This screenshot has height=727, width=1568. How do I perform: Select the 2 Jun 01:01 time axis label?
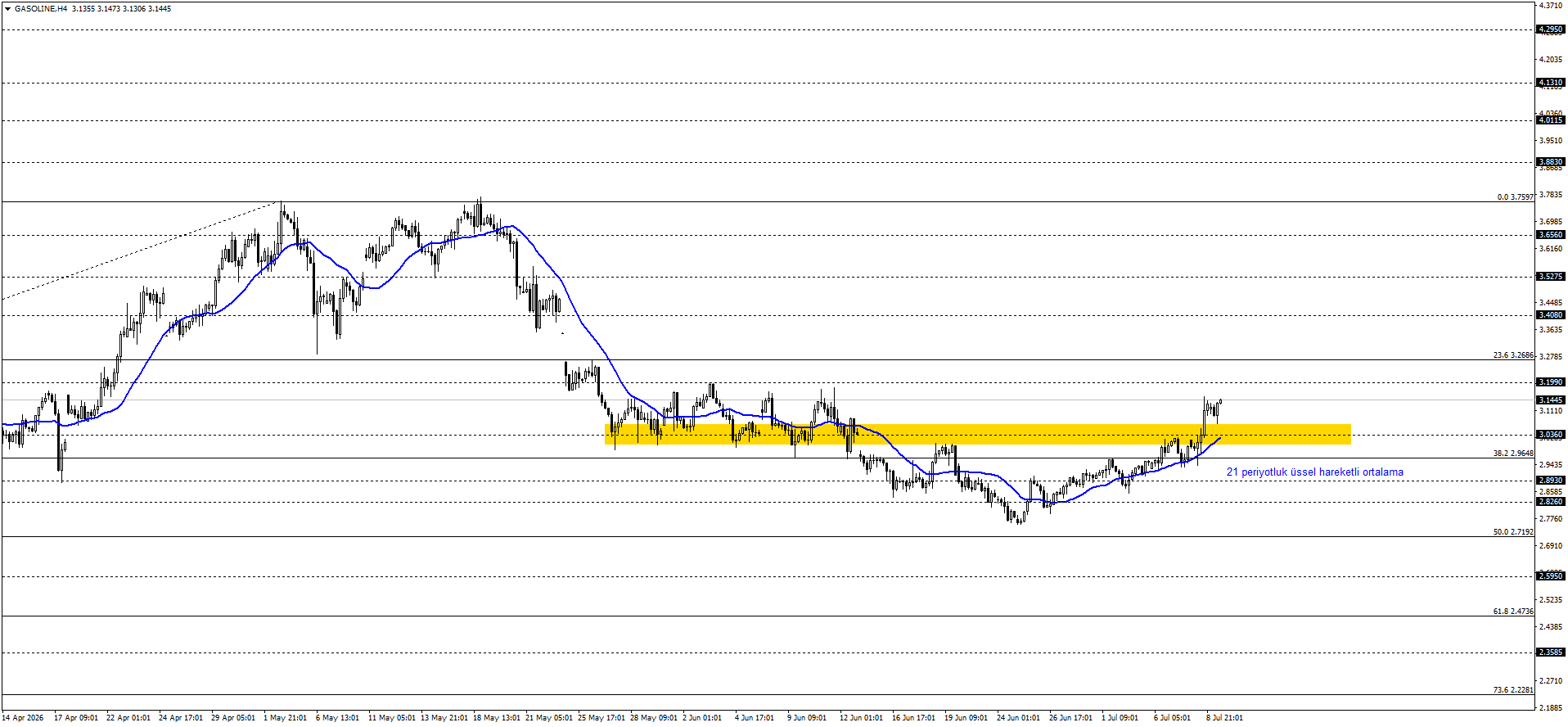[702, 718]
